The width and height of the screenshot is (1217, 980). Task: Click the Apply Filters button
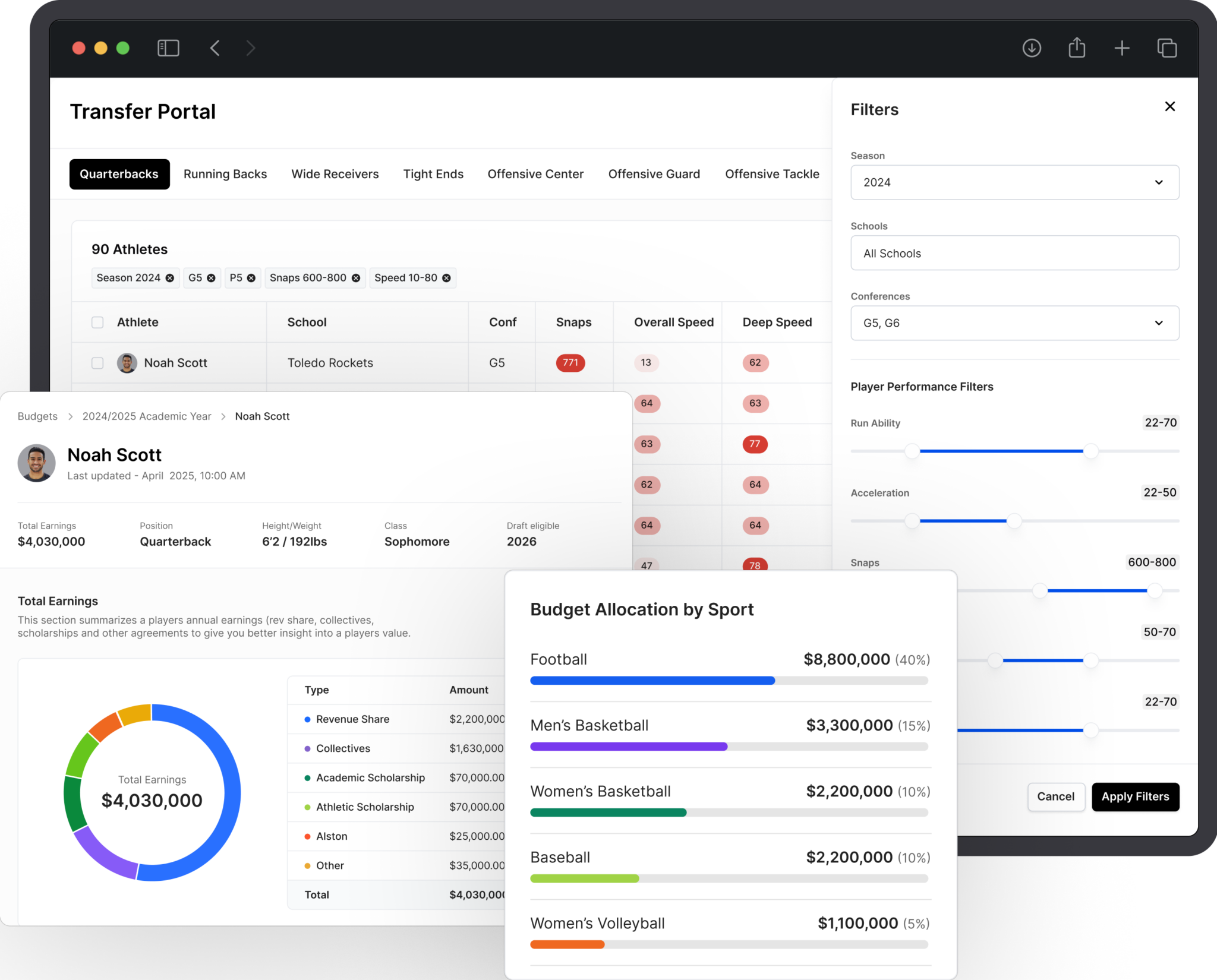(x=1135, y=796)
